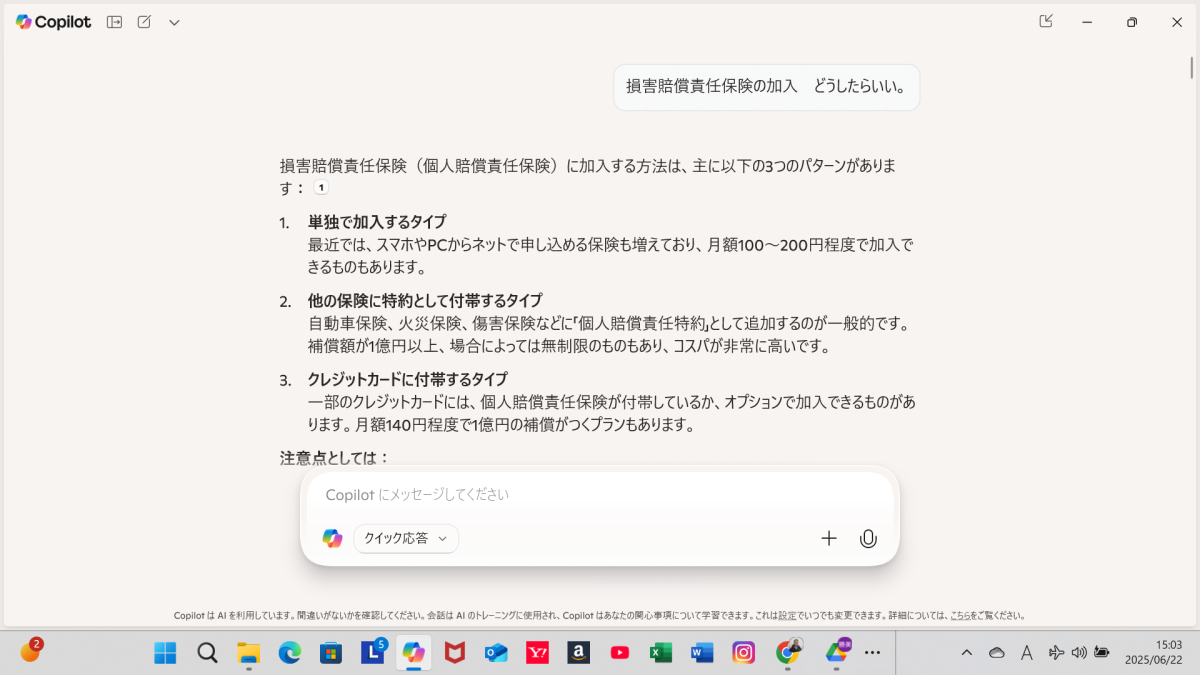1200x675 pixels.
Task: Open the クイック応答 mode dropdown
Action: tap(406, 538)
